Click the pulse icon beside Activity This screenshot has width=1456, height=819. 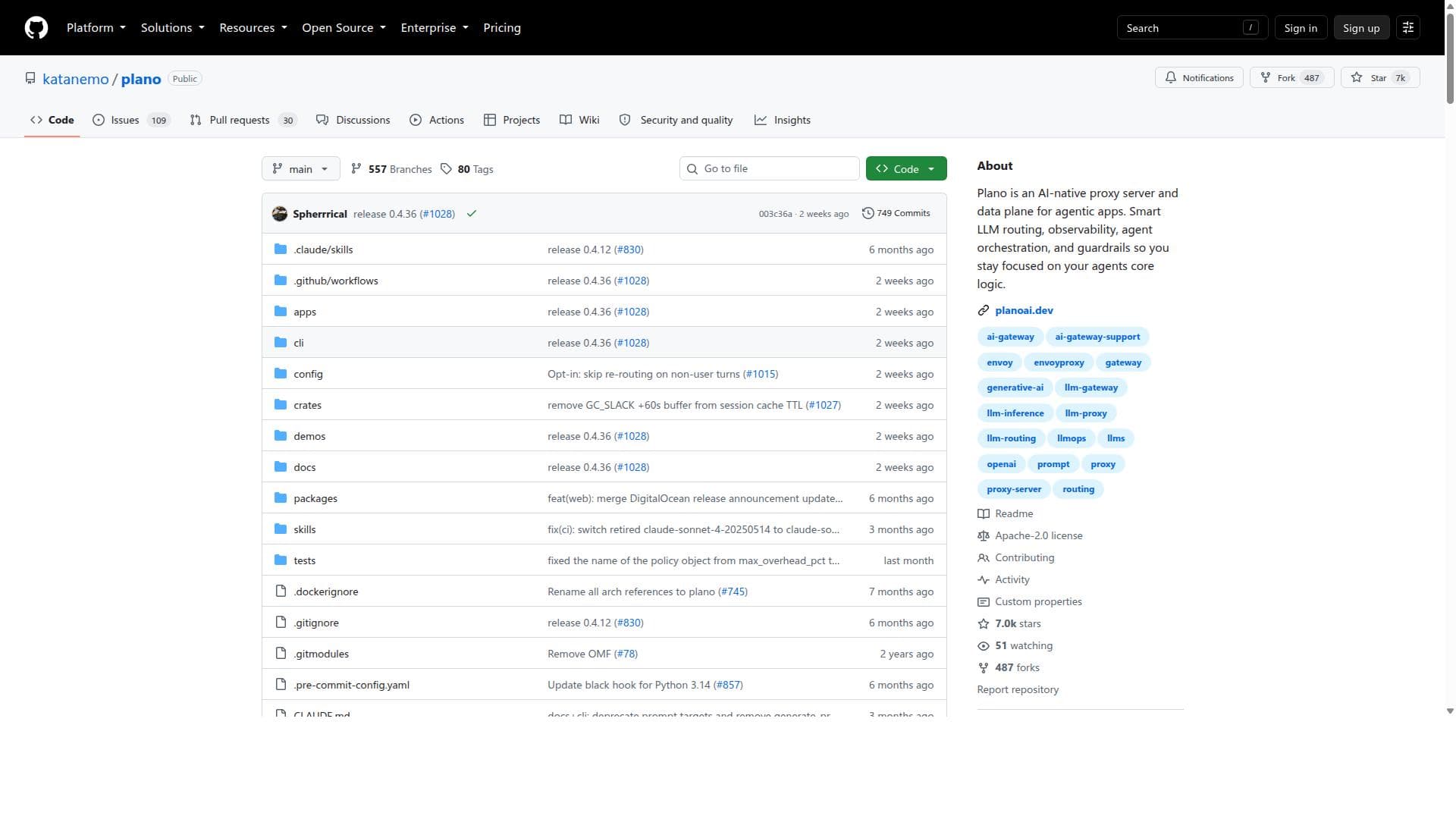[984, 580]
